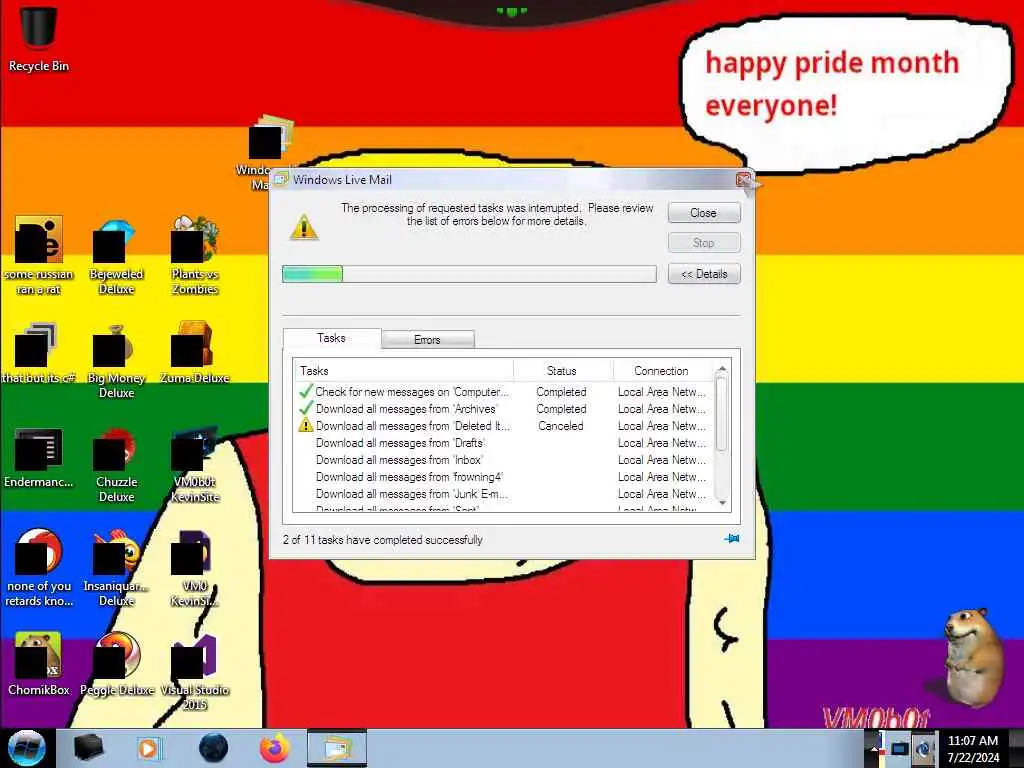This screenshot has height=768, width=1024.
Task: Click the blue pin icon in the dialog
Action: [x=731, y=539]
